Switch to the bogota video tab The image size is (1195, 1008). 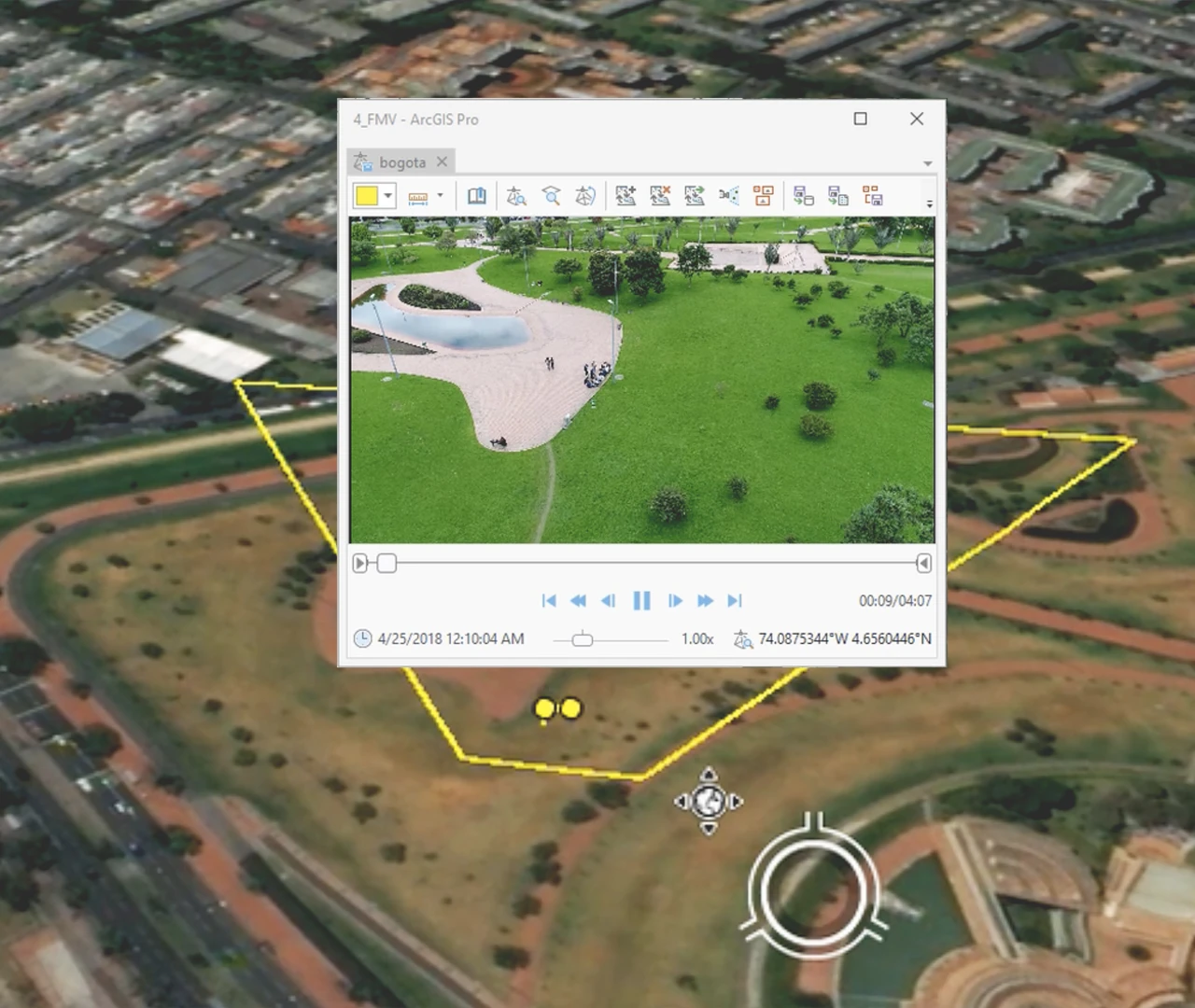coord(401,162)
